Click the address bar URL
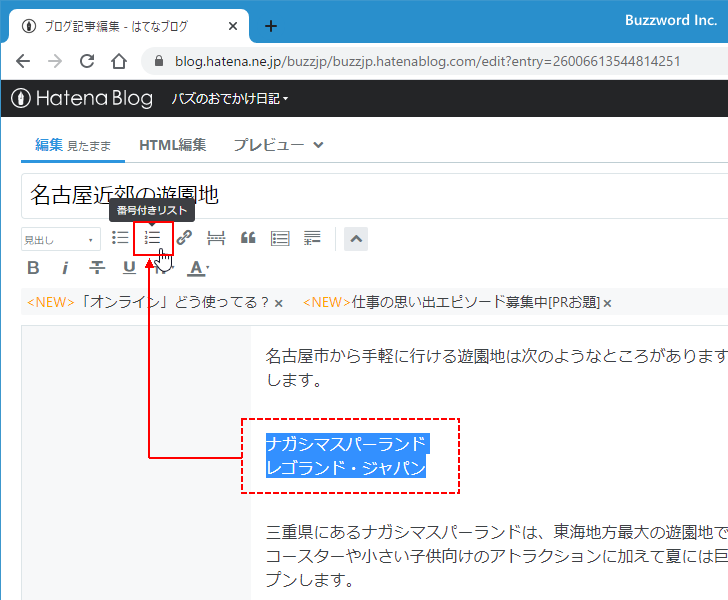Image resolution: width=728 pixels, height=600 pixels. click(x=428, y=61)
